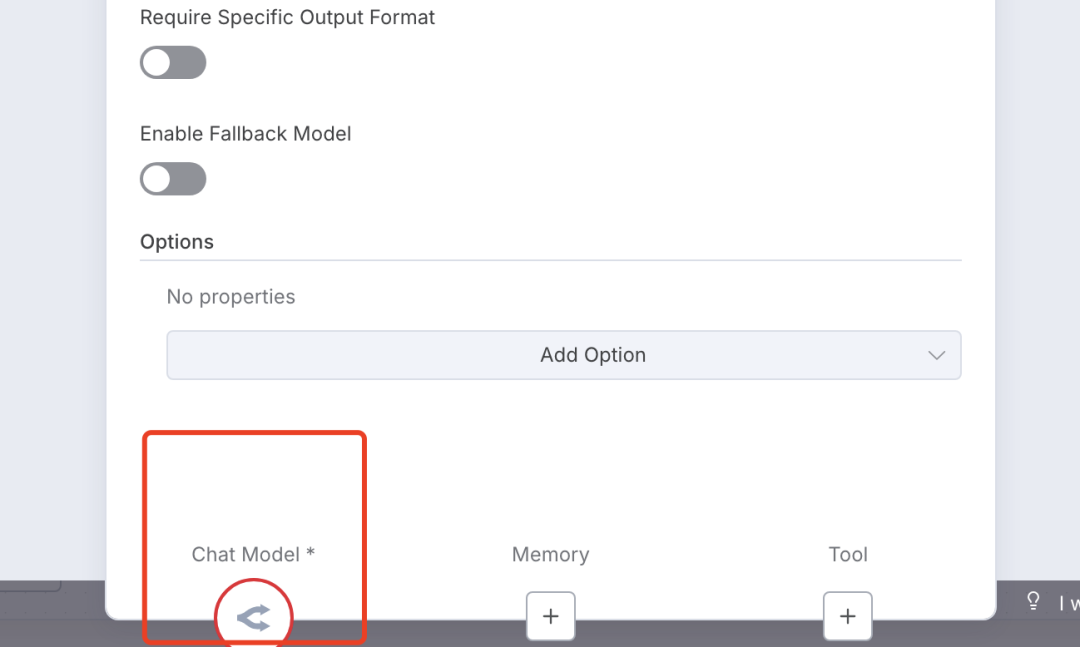Click the Enable Fallback Model label text

pyautogui.click(x=245, y=134)
